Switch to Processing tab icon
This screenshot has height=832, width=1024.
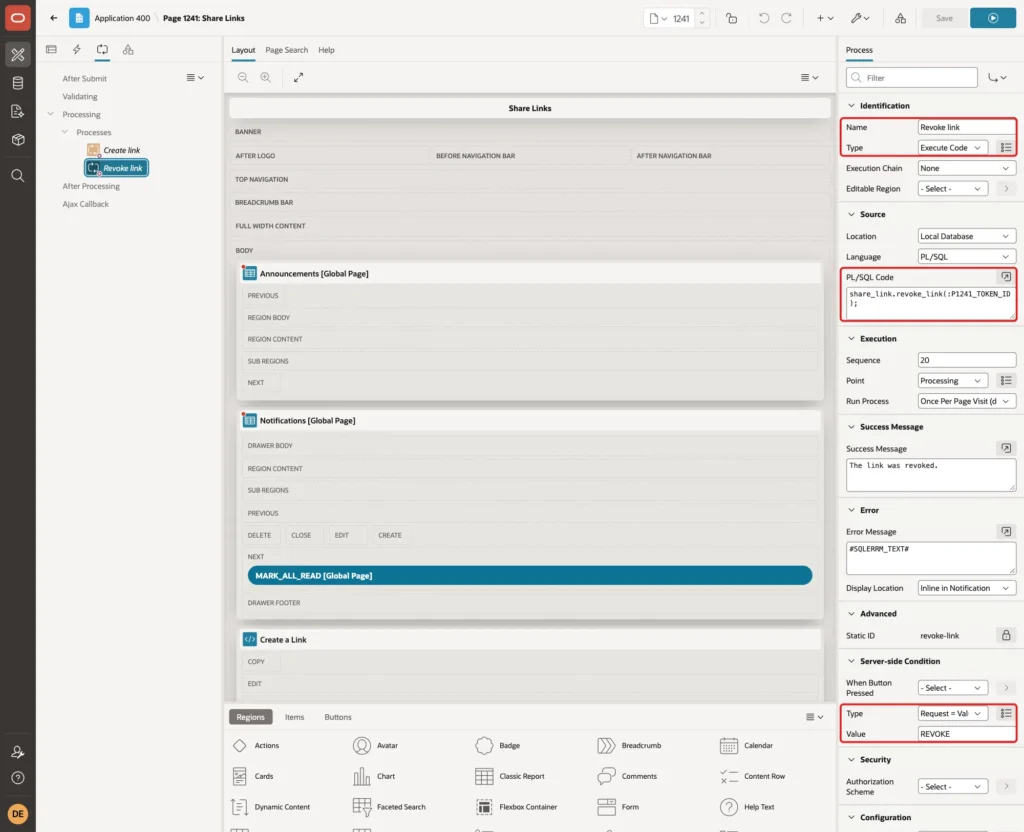tap(102, 50)
